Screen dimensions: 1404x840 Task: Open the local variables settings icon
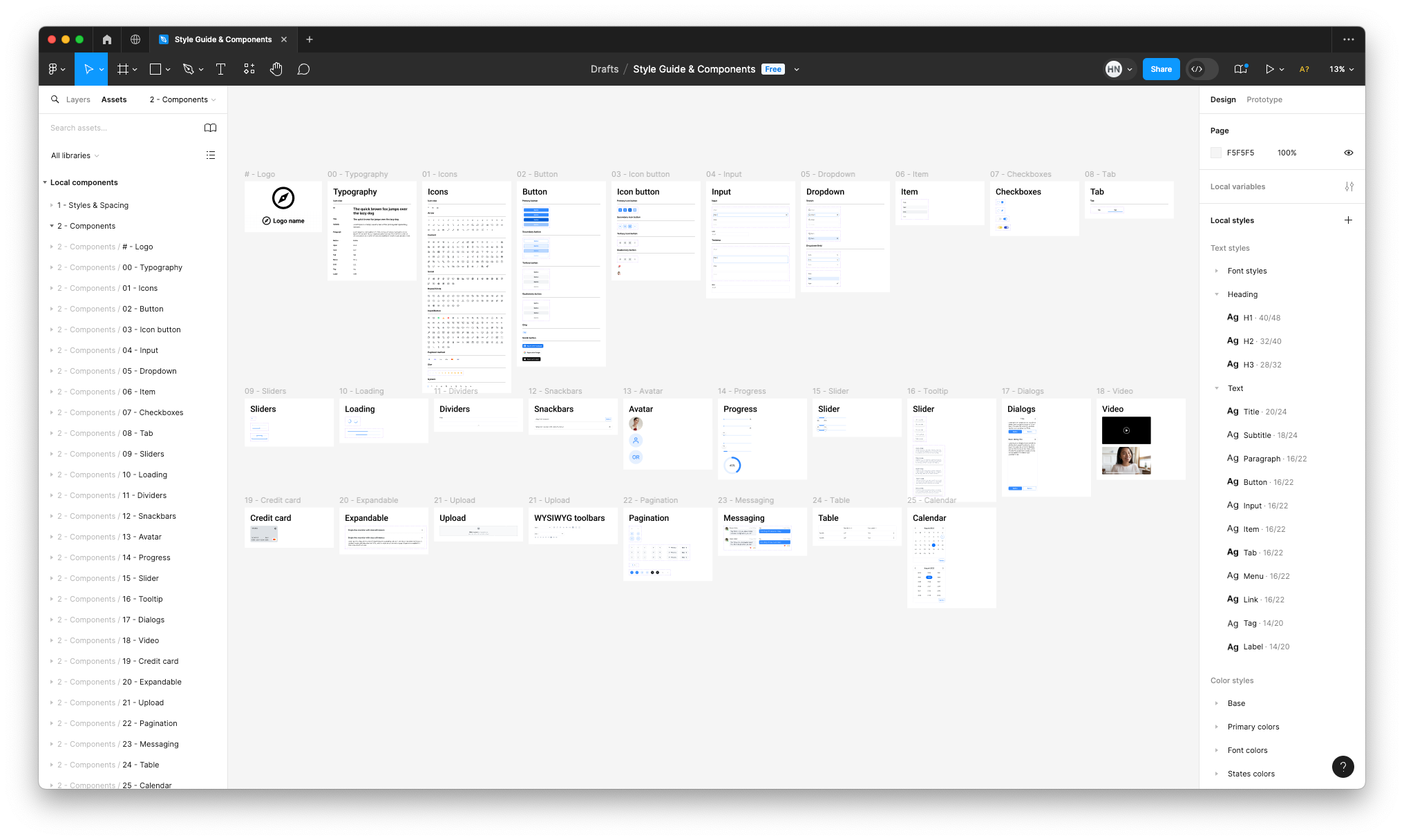[x=1349, y=187]
